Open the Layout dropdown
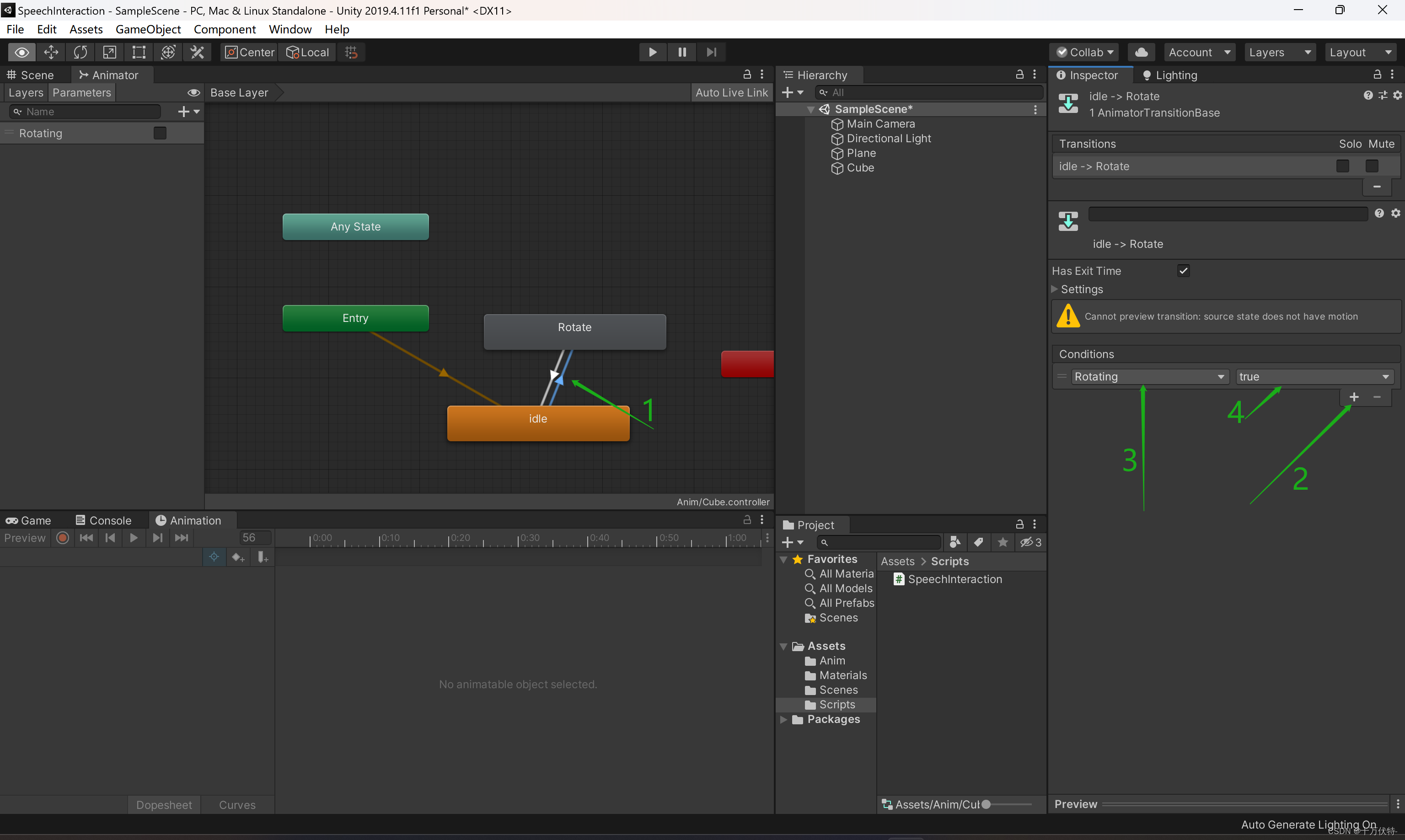Viewport: 1405px width, 840px height. click(1360, 52)
